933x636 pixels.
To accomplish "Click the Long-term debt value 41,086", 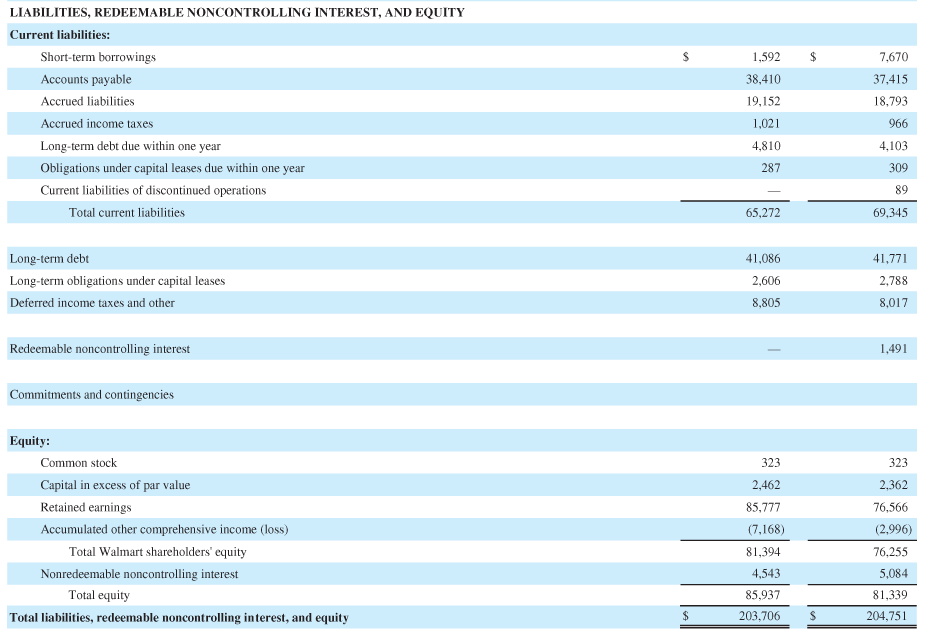I will tap(765, 258).
